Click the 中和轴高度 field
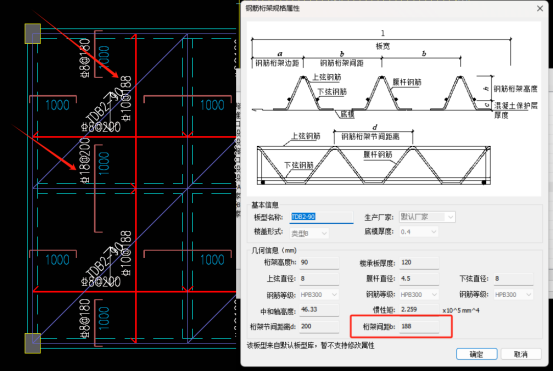 coord(319,310)
